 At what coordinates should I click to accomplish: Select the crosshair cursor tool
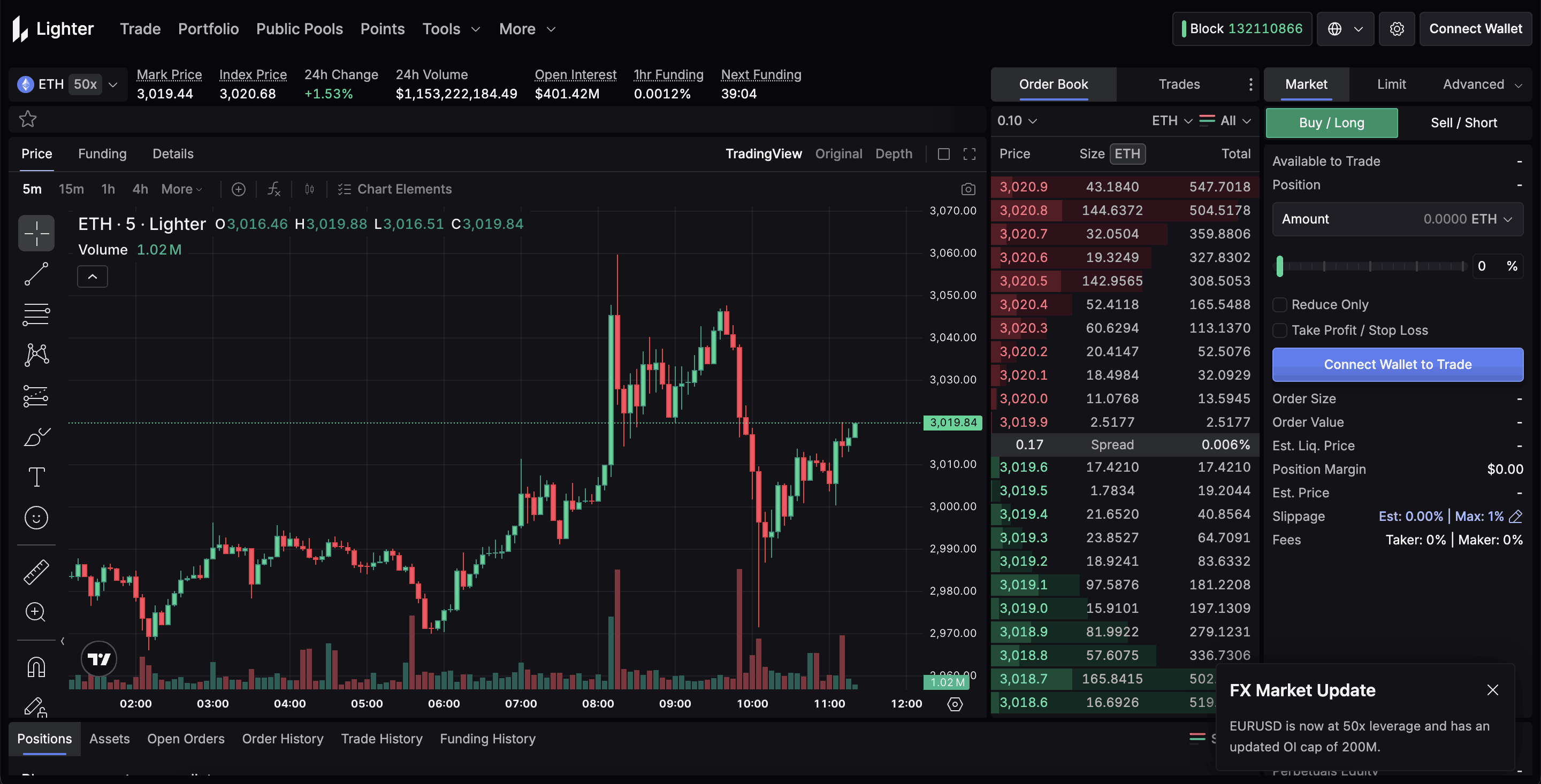coord(36,233)
